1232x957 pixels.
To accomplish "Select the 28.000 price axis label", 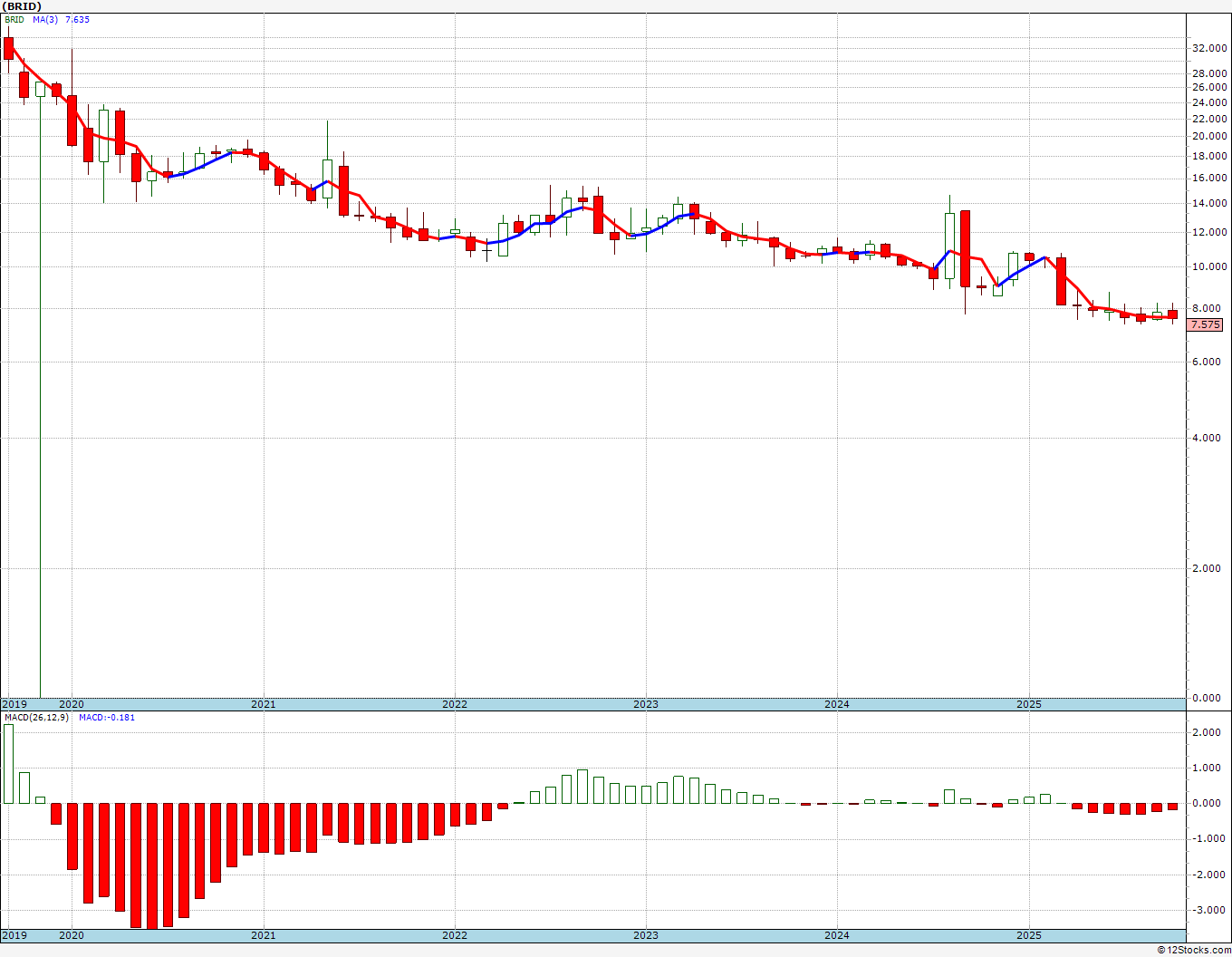I will pos(1209,73).
